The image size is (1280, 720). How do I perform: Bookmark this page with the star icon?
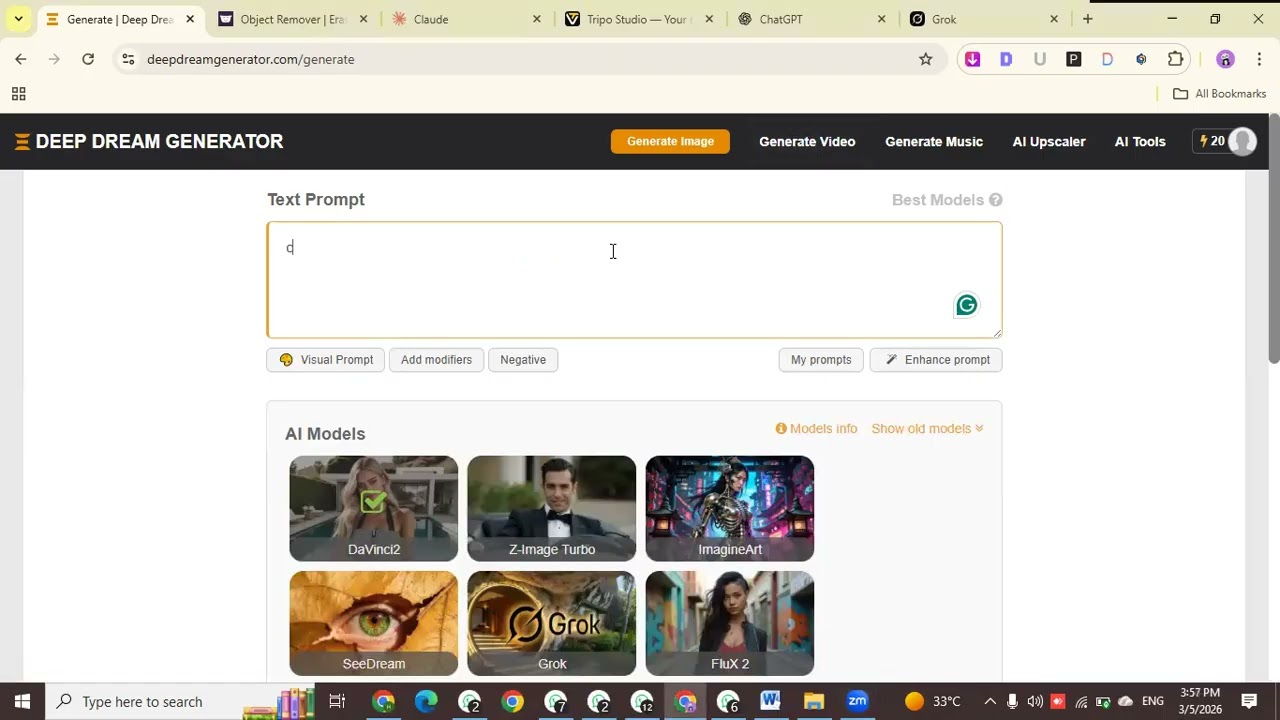click(926, 59)
